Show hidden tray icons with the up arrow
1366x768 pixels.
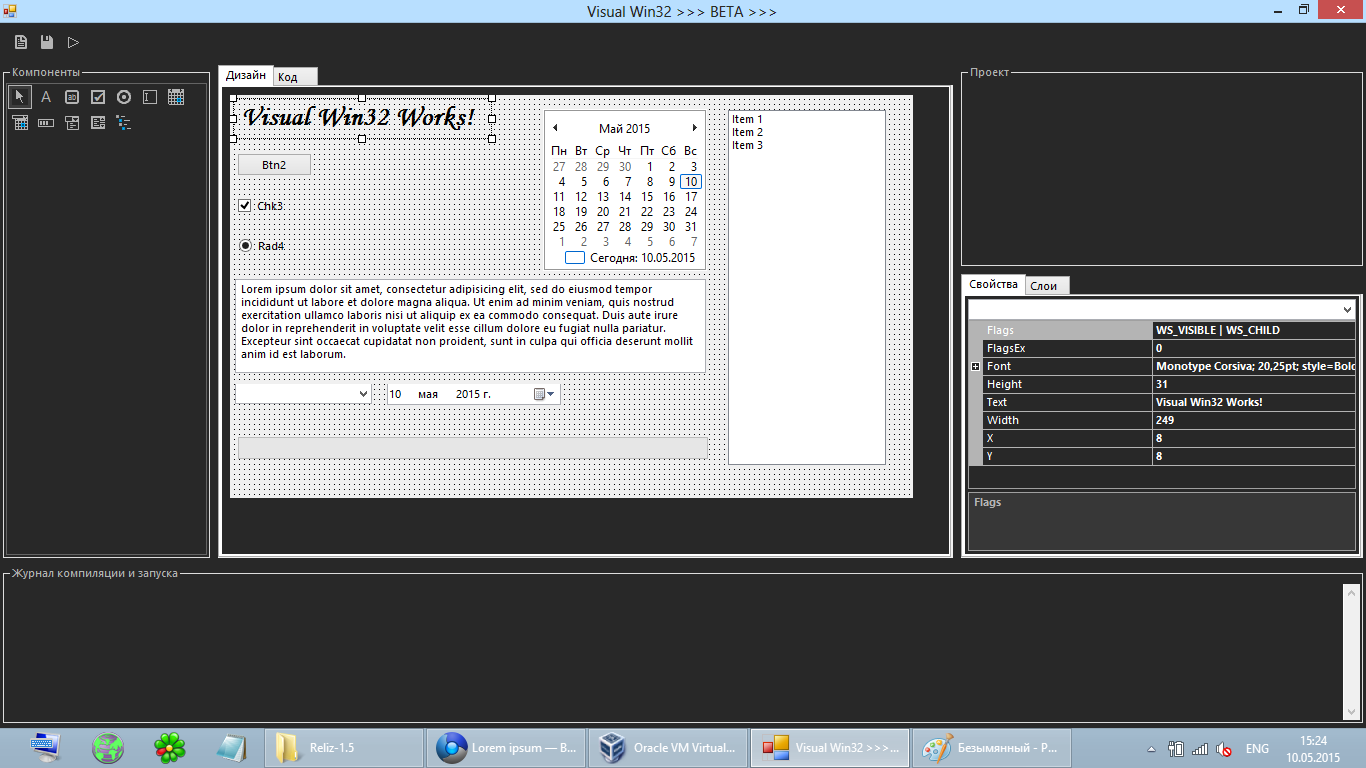1151,749
